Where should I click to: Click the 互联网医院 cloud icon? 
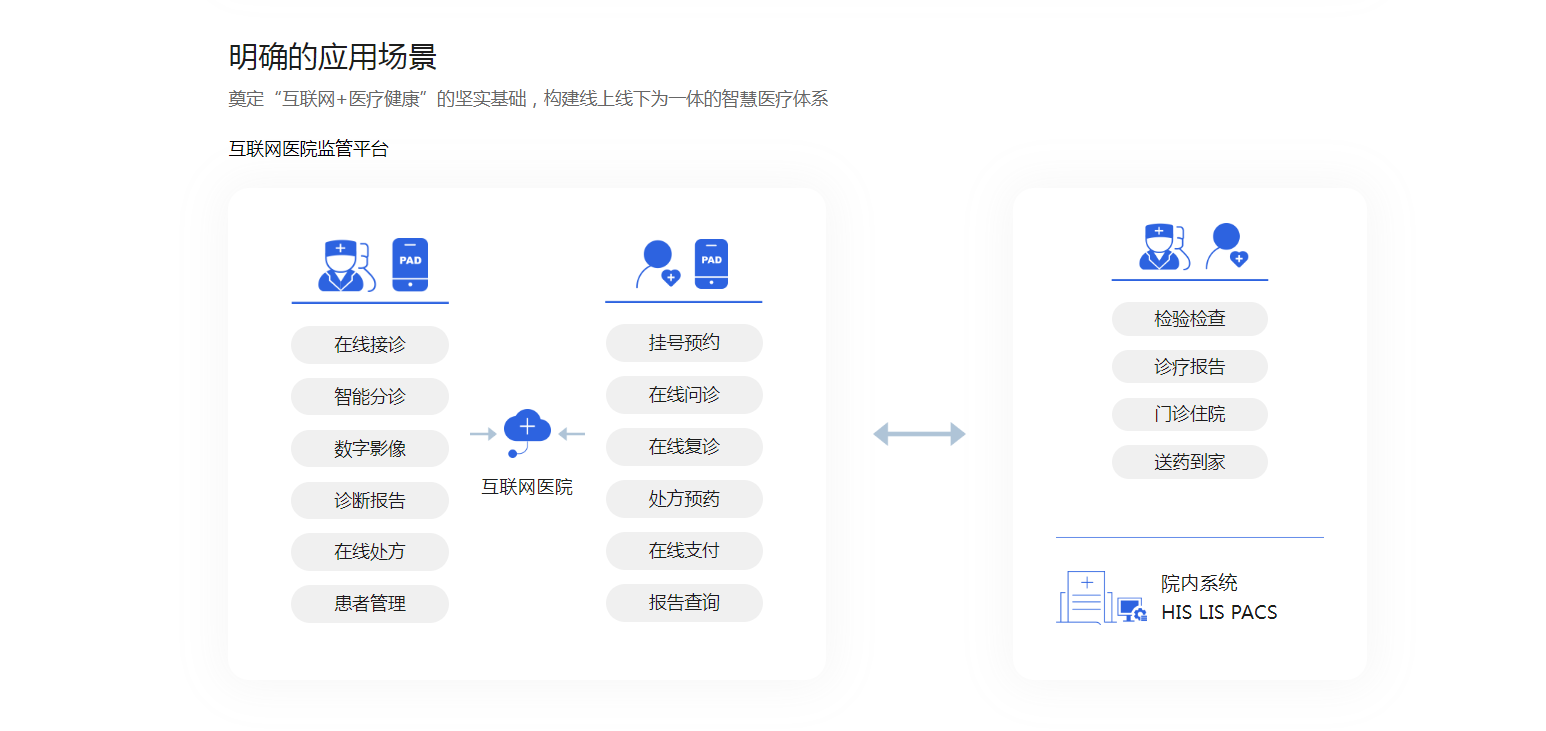click(527, 429)
